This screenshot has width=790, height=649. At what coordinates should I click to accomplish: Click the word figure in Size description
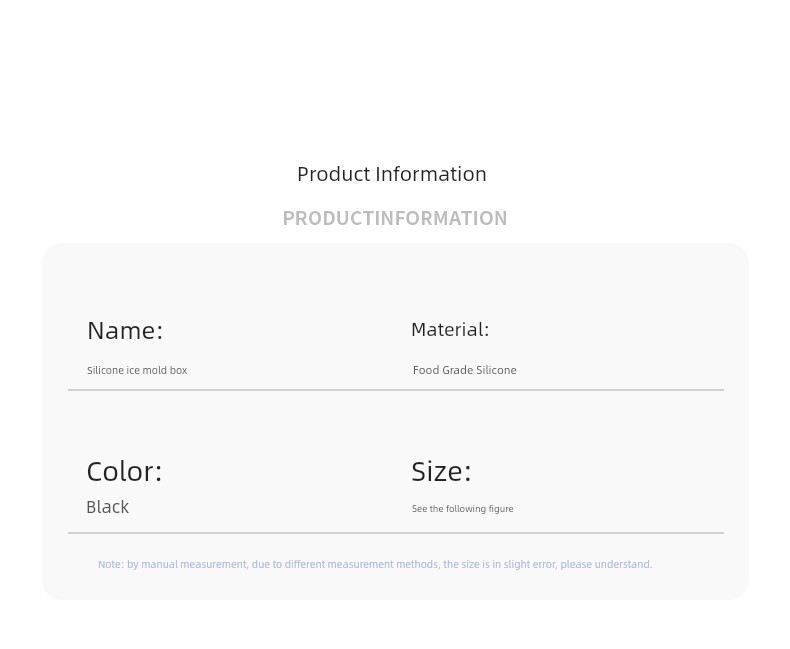click(501, 509)
